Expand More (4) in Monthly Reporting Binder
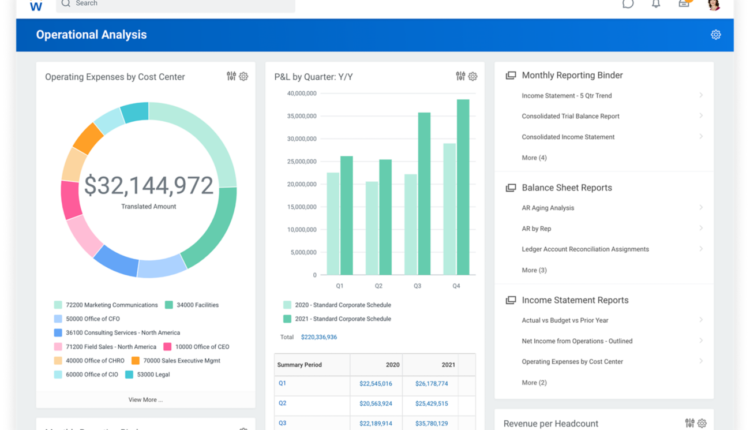The width and height of the screenshot is (750, 430). pos(534,158)
